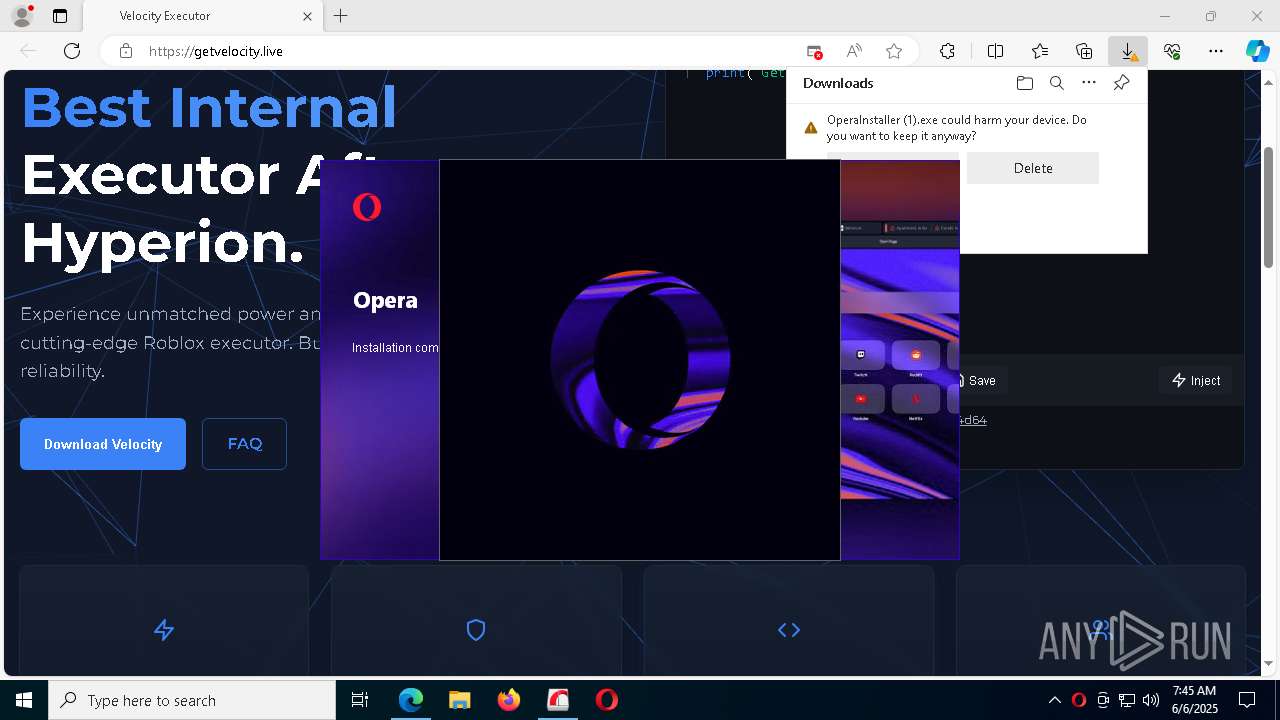This screenshot has height=720, width=1280.
Task: Delete the OperaInstaller download
Action: 1033,168
